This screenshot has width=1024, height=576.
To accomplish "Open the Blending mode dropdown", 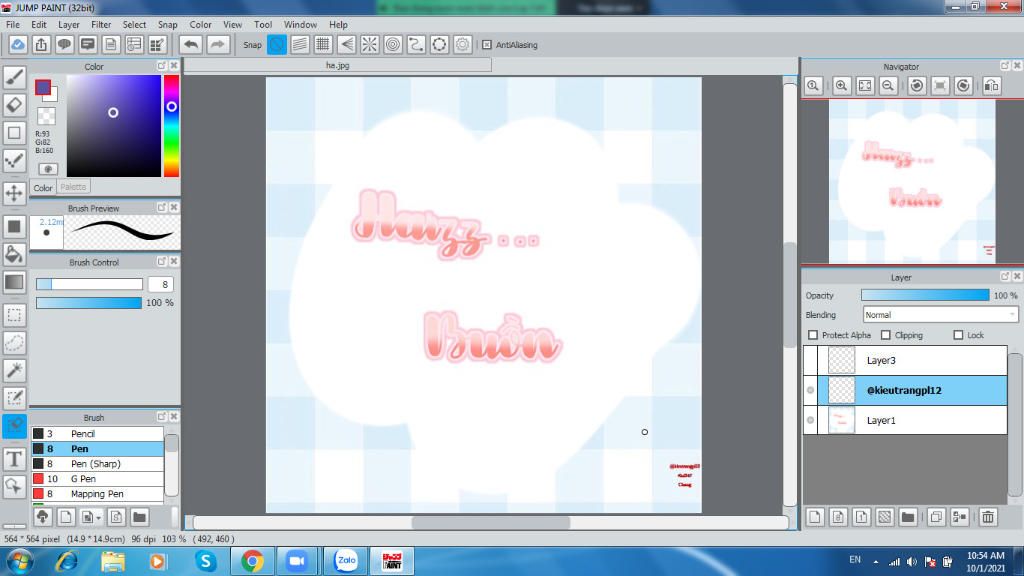I will pos(940,315).
